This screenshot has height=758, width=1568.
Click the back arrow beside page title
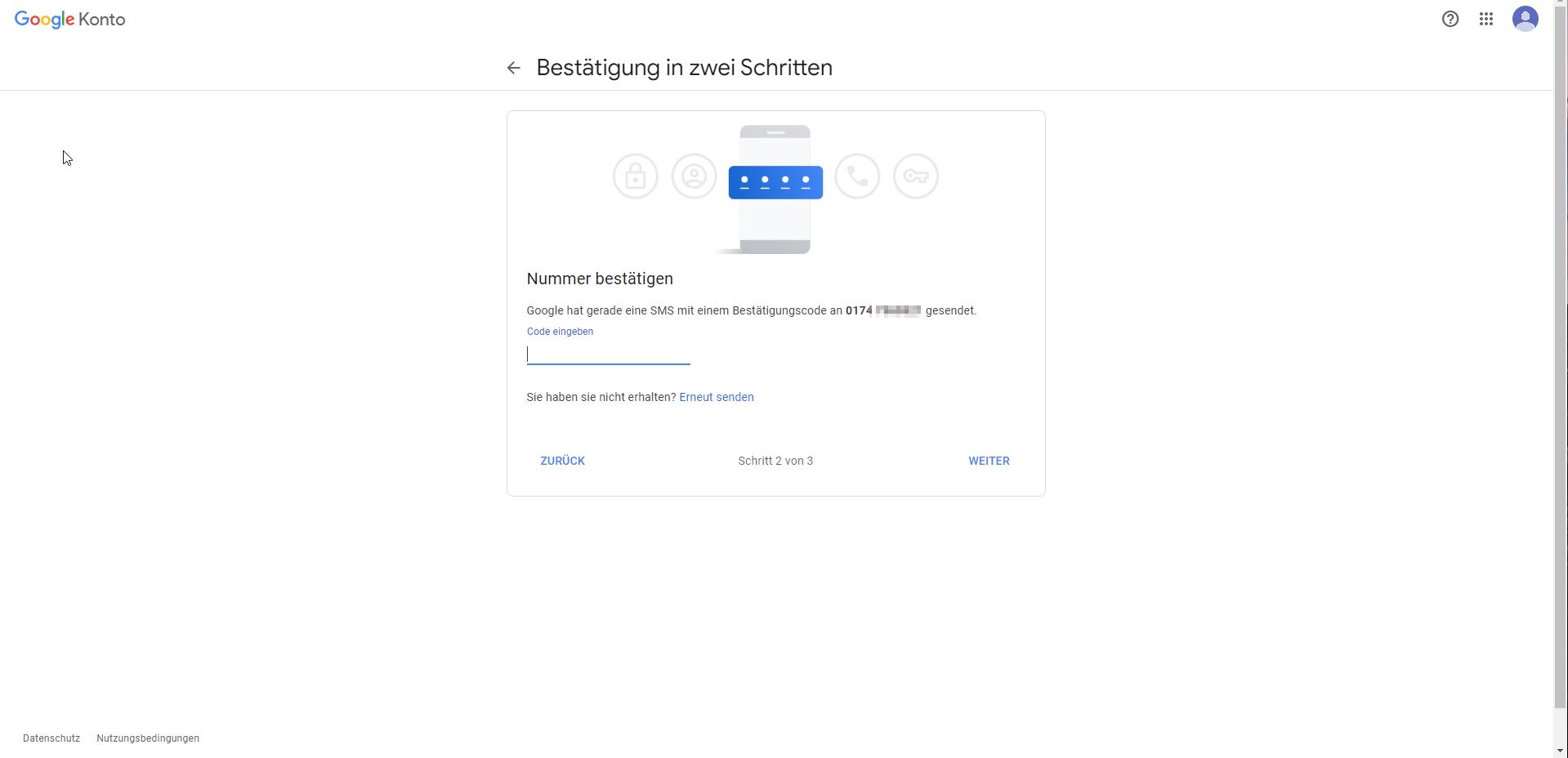tap(513, 68)
